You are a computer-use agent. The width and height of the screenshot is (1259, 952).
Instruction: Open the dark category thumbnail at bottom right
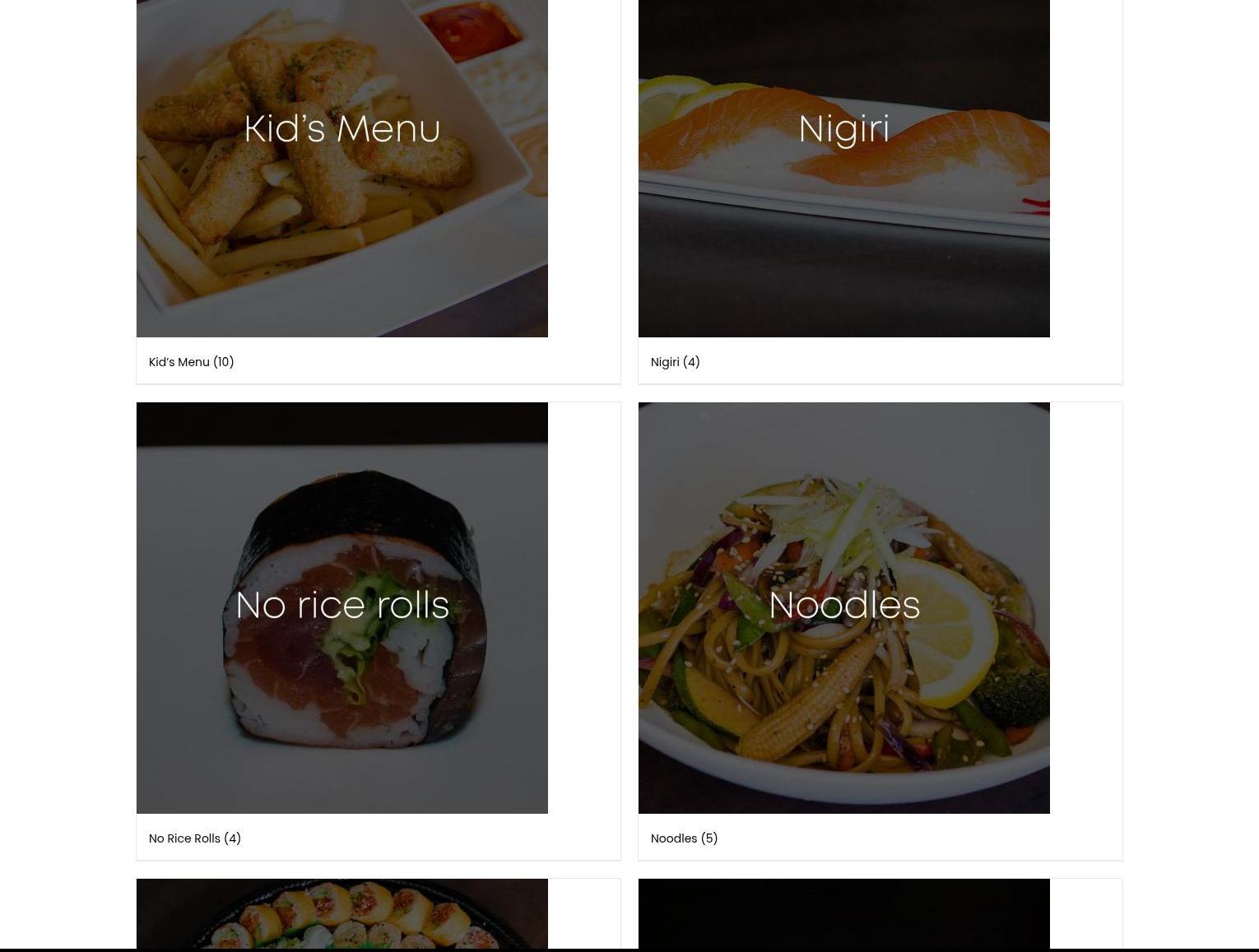coord(843,915)
